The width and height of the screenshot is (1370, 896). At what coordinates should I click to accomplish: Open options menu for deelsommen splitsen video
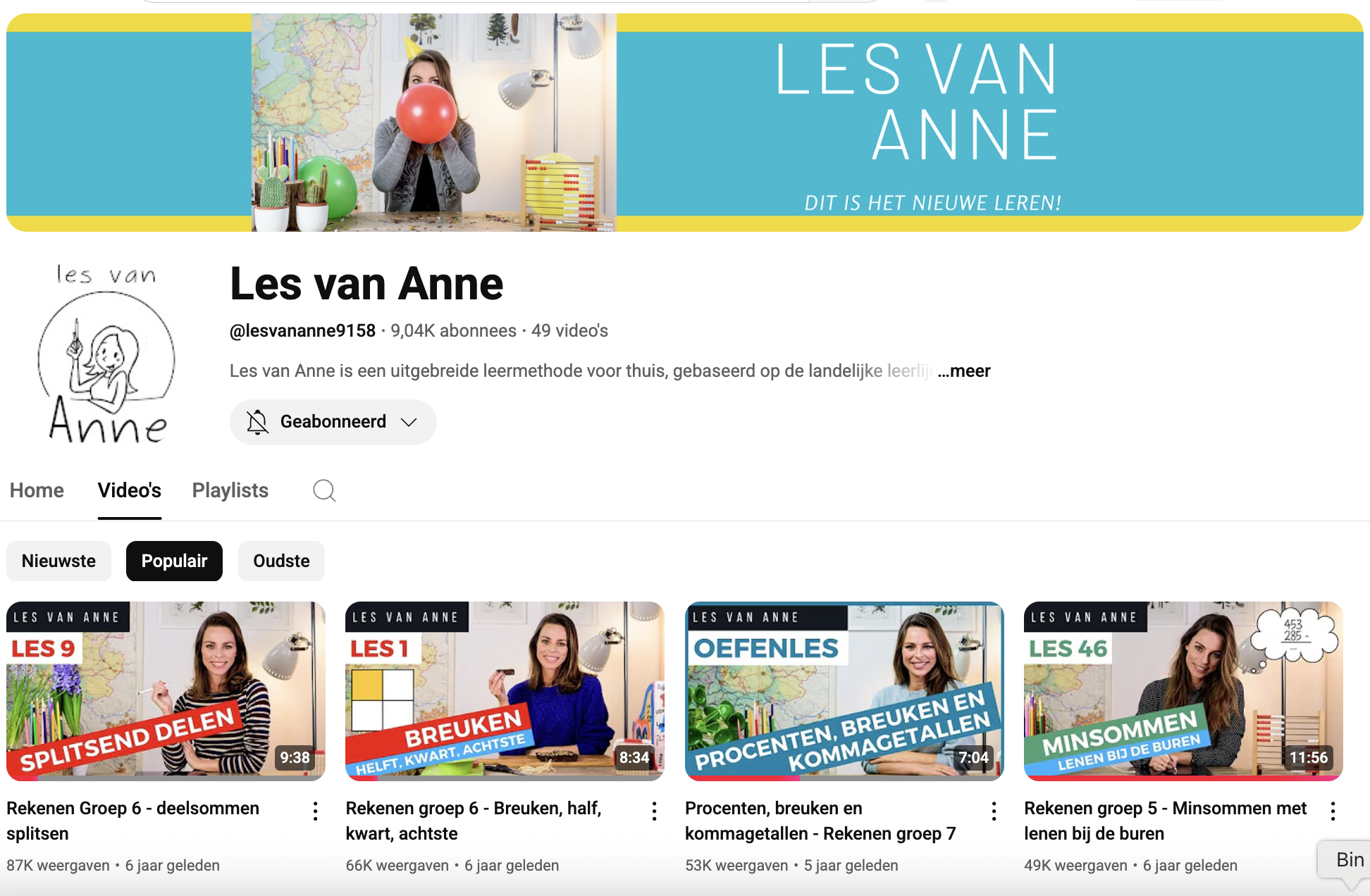pyautogui.click(x=315, y=811)
